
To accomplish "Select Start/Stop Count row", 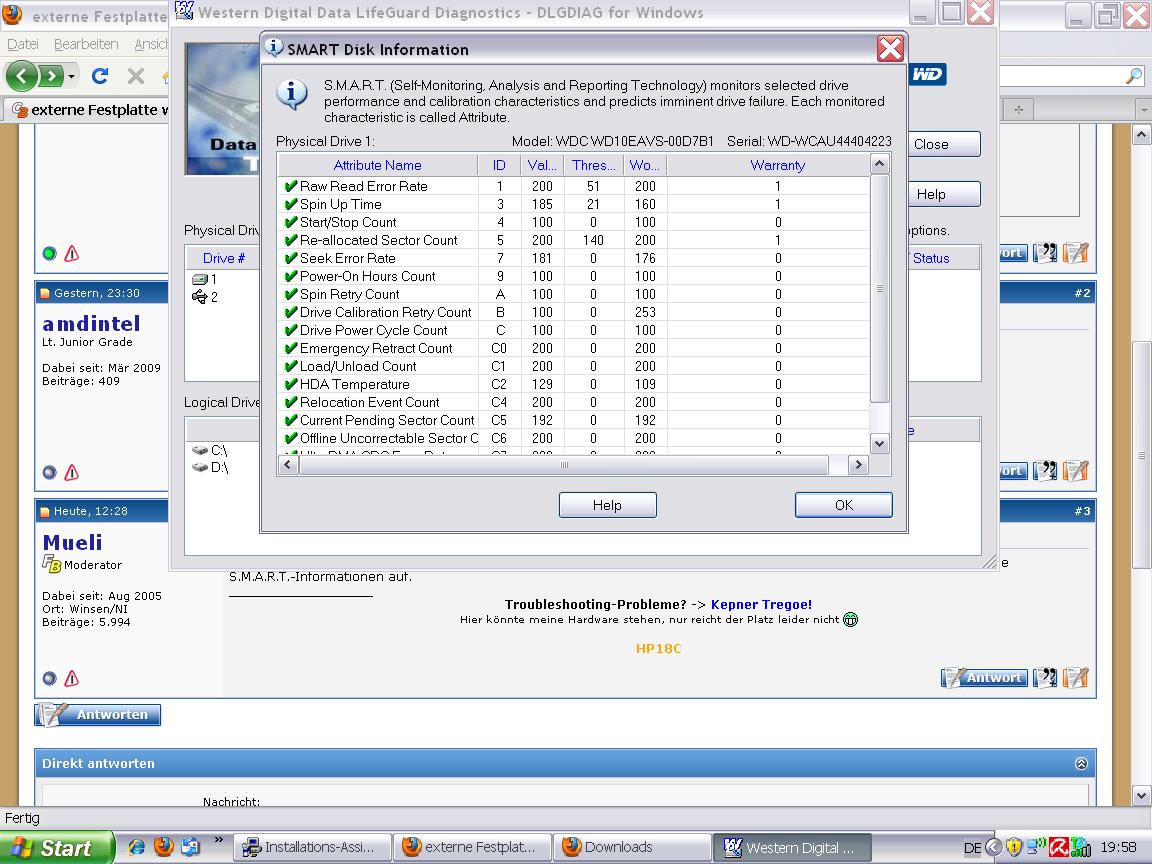I will pyautogui.click(x=573, y=222).
